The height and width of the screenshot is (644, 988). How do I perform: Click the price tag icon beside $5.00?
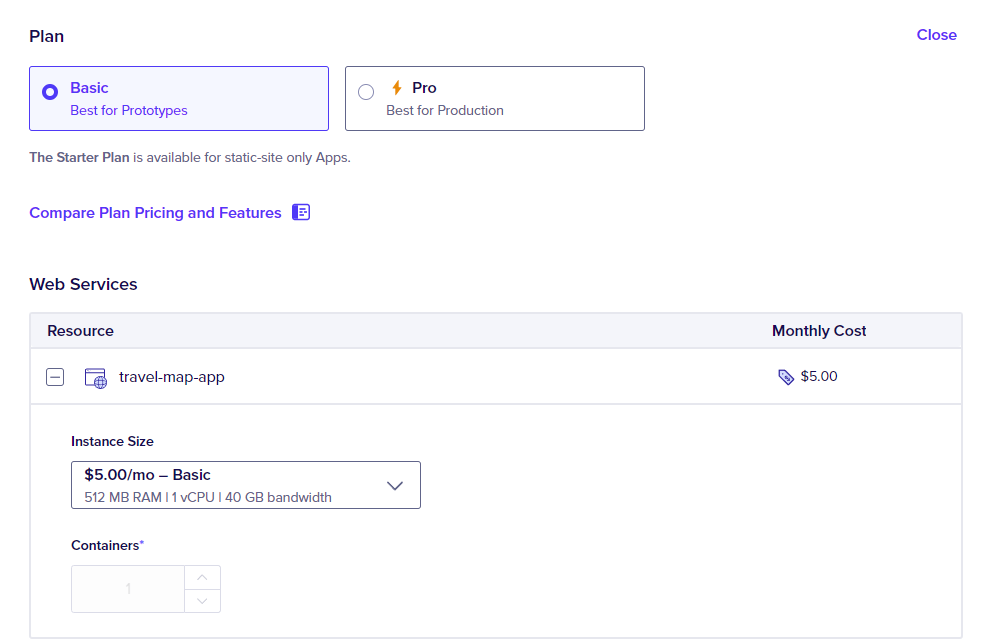coord(786,377)
